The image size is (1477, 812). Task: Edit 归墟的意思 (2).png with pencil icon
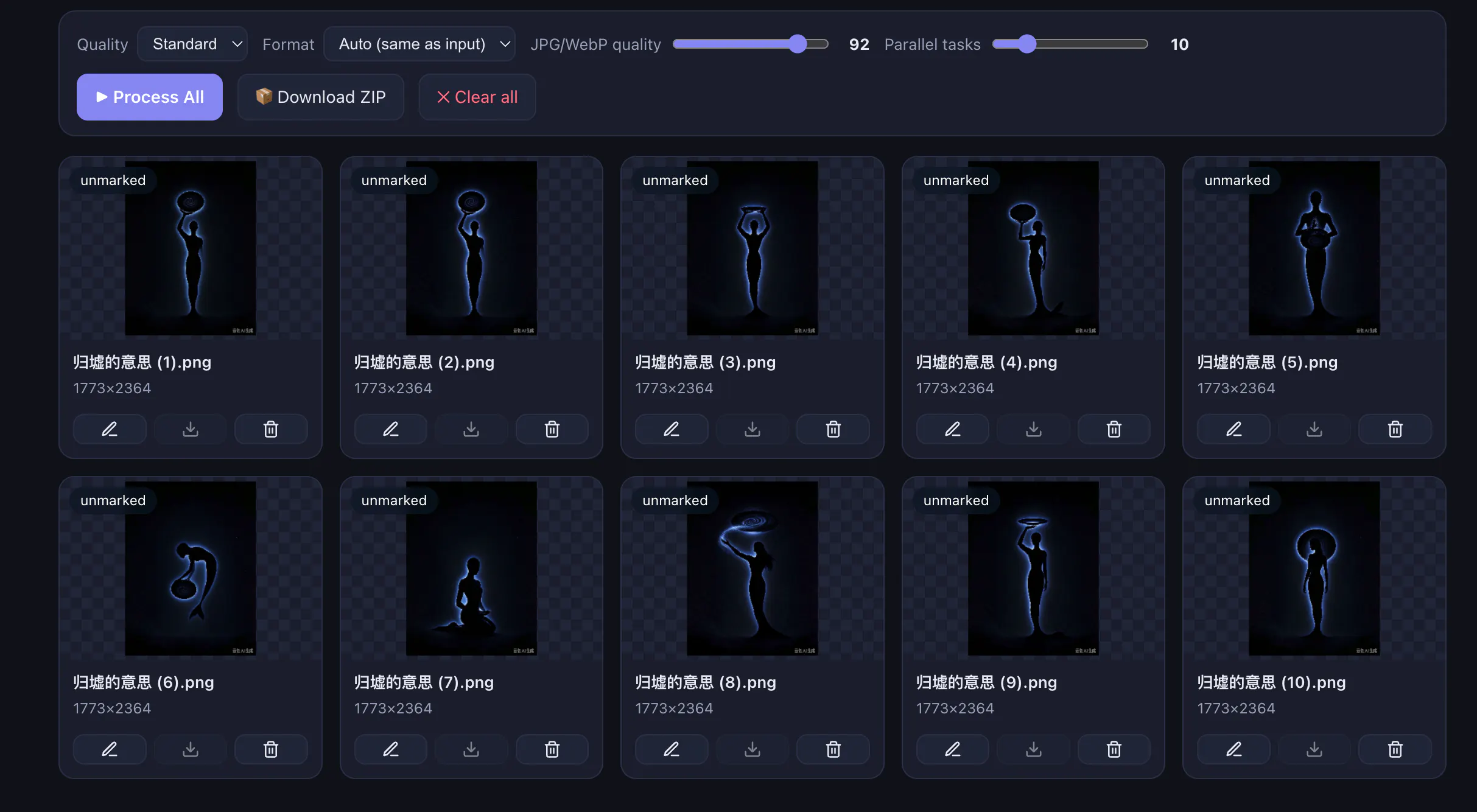coord(391,429)
